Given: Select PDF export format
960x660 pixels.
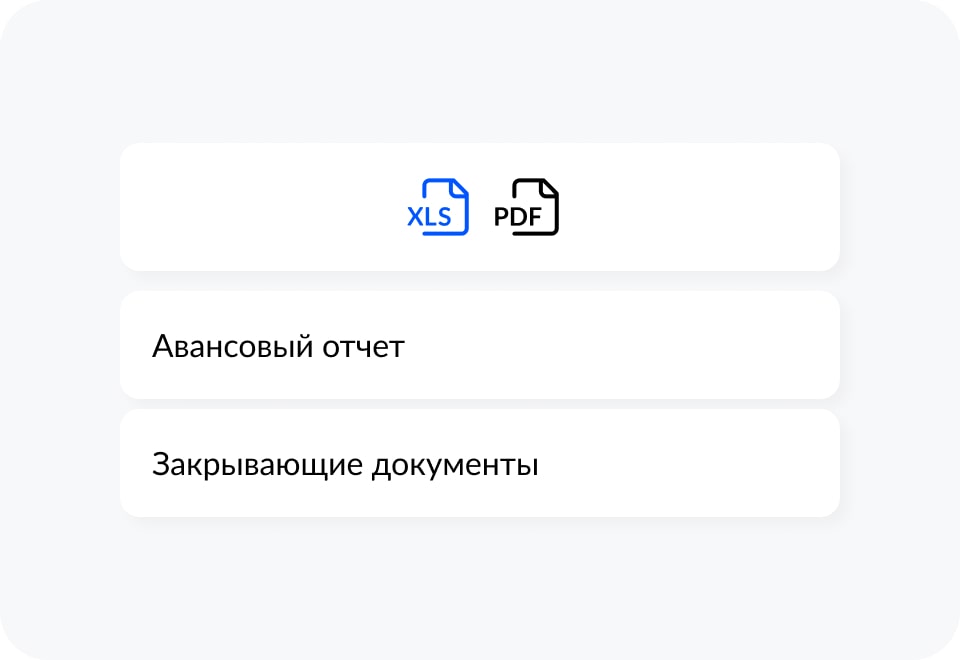Looking at the screenshot, I should [x=527, y=207].
